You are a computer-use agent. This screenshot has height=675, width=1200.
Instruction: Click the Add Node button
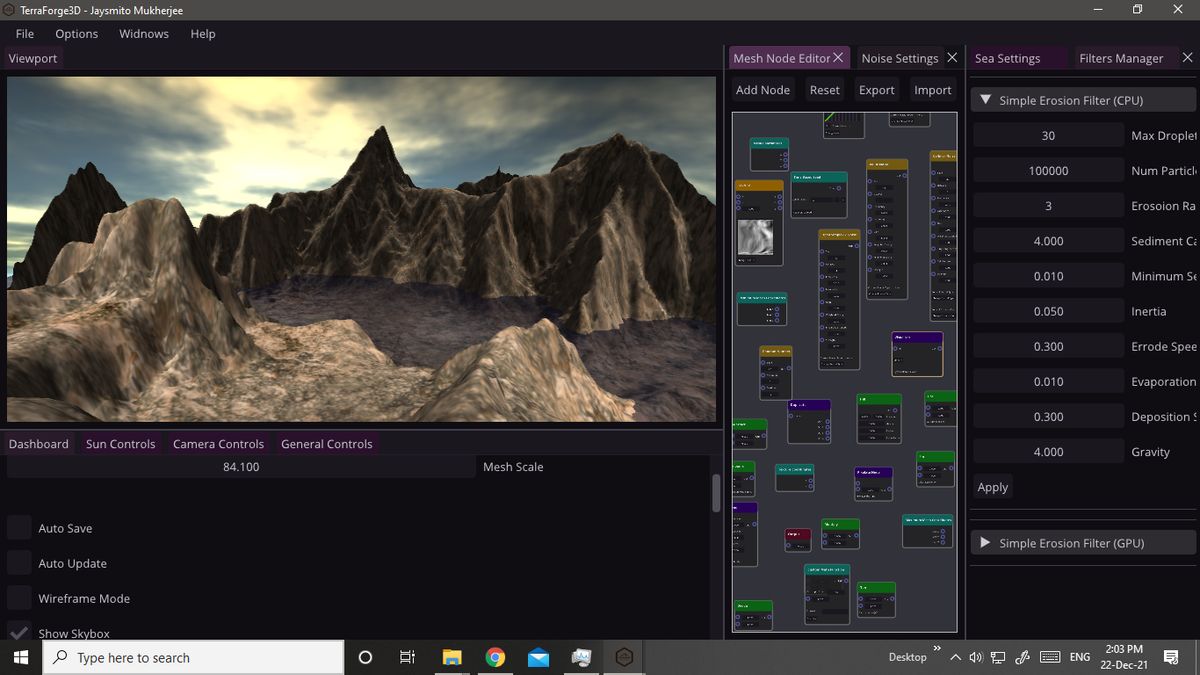pyautogui.click(x=762, y=89)
